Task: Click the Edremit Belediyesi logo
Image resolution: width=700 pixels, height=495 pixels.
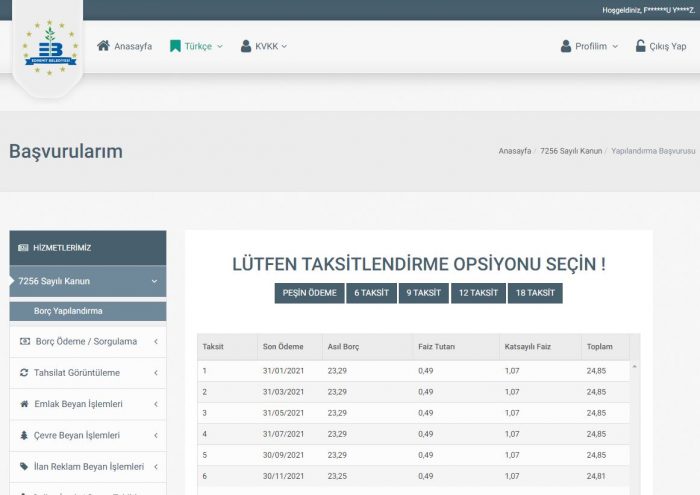Action: [50, 50]
